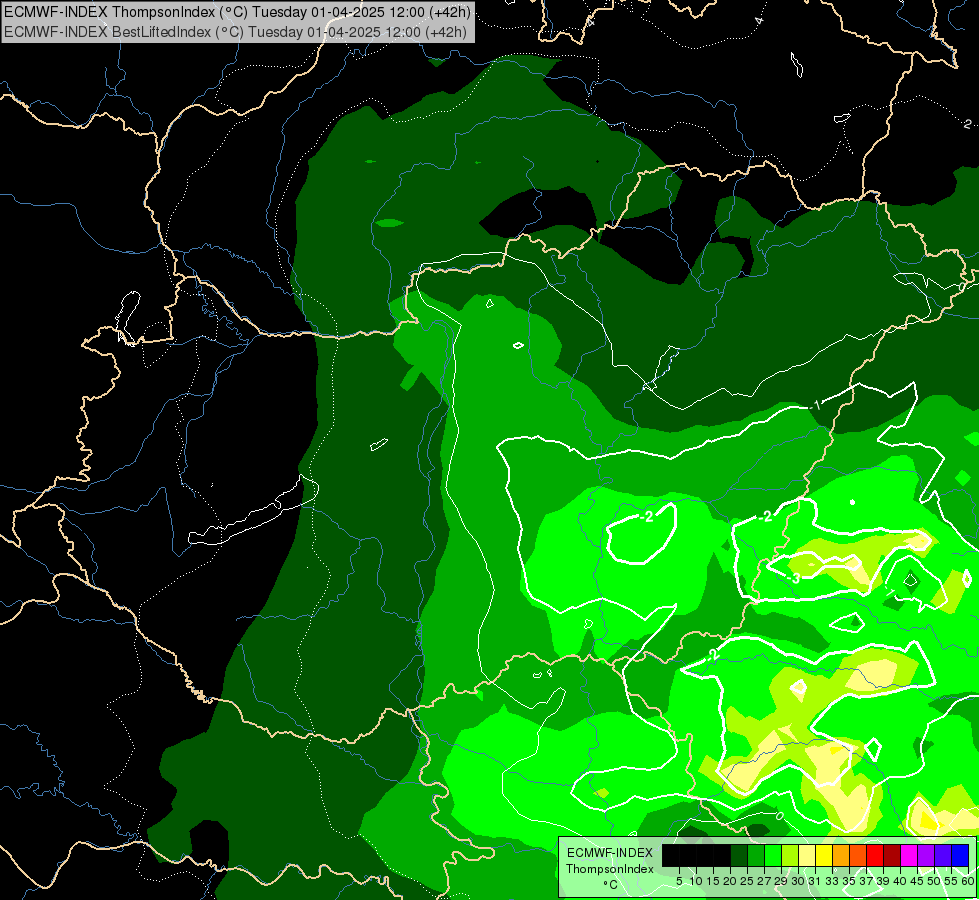Click the red-orange legend swatch between 35 and 37
Image resolution: width=979 pixels, height=900 pixels.
tap(858, 855)
